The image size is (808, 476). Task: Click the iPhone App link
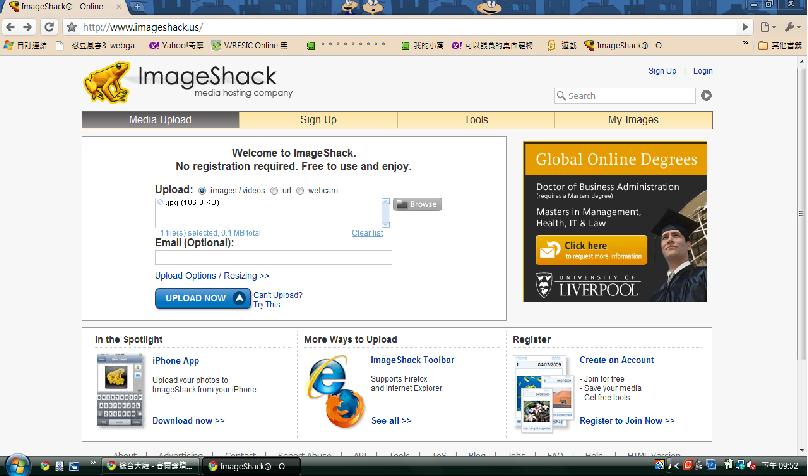tap(176, 361)
